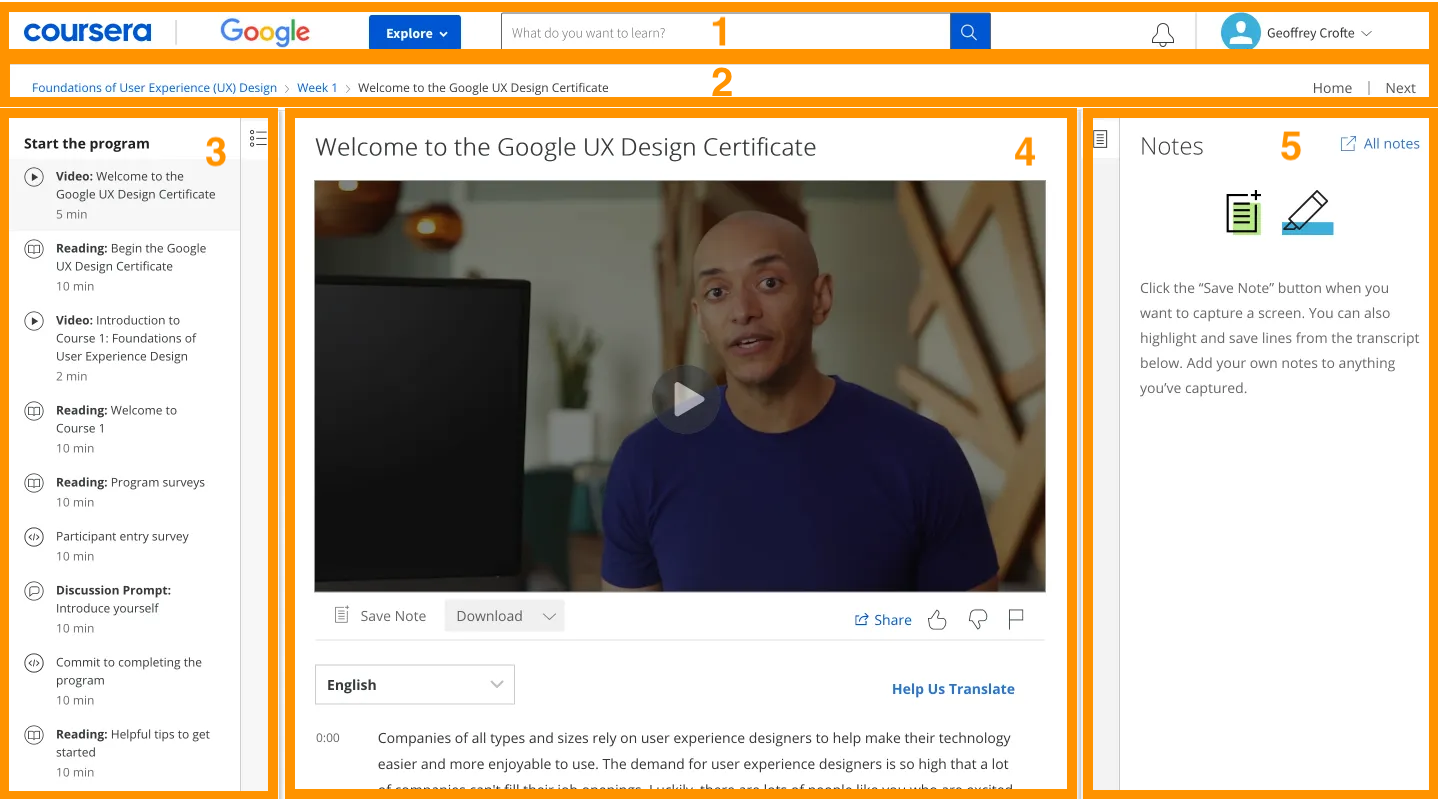Click play icon beside Introduction to Course 1
Viewport: 1438px width, 799px height.
point(34,321)
